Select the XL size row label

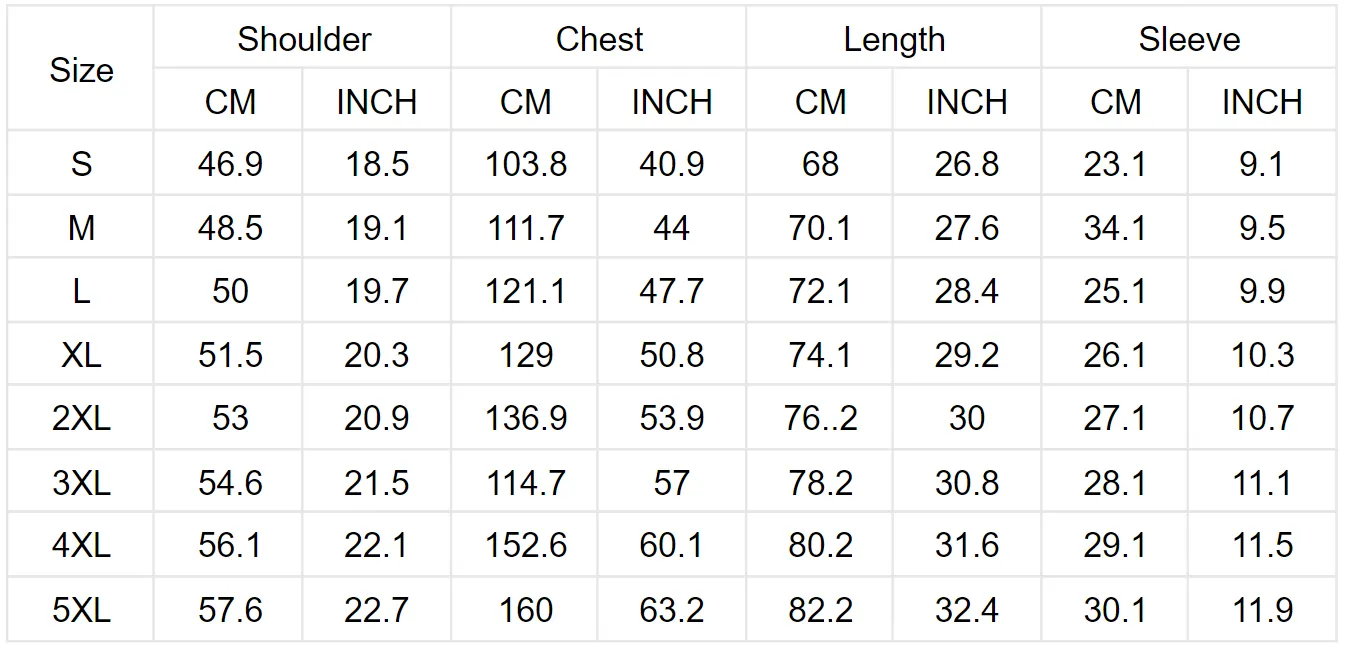[x=81, y=355]
